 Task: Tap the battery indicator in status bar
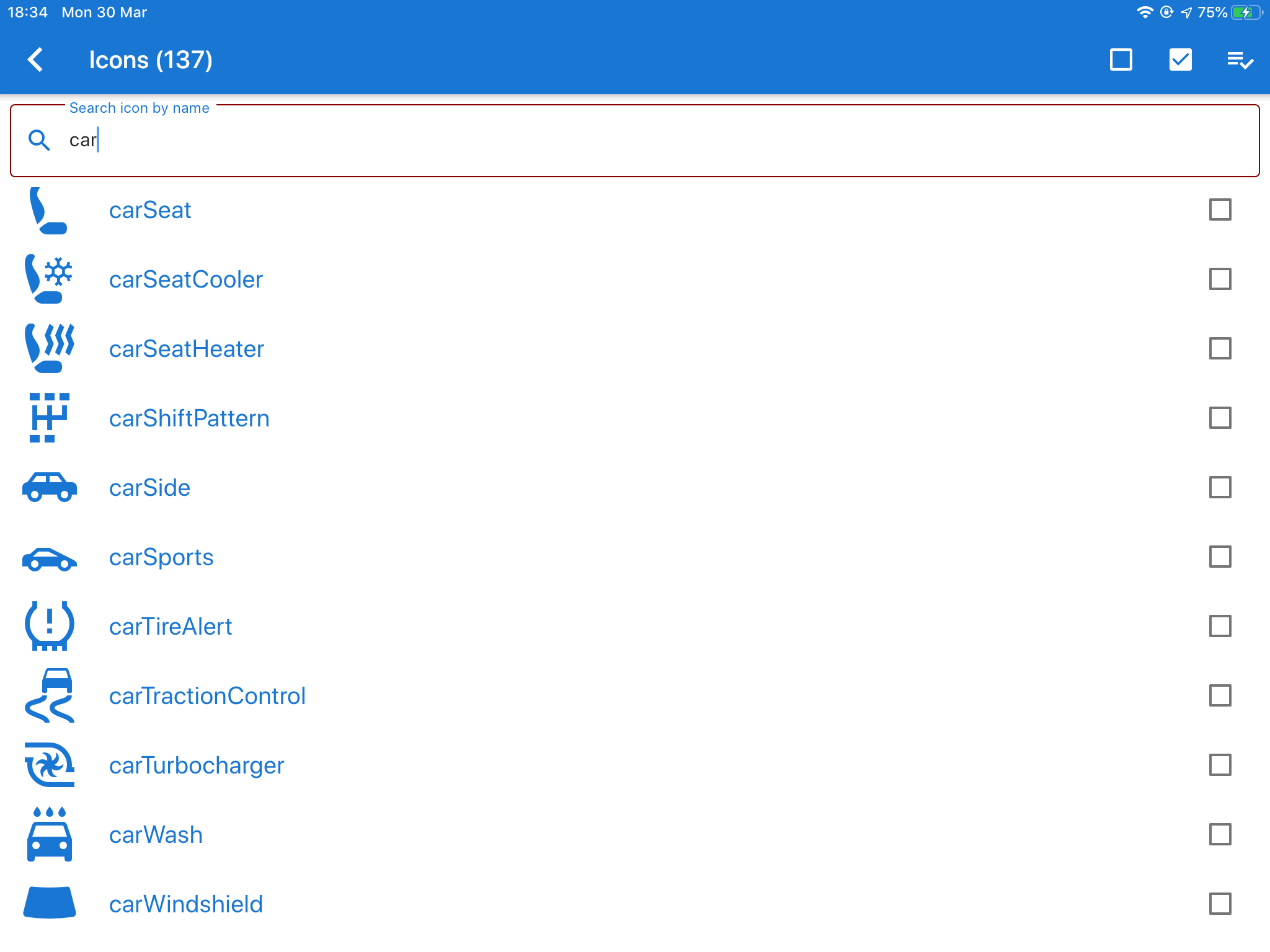tap(1246, 12)
